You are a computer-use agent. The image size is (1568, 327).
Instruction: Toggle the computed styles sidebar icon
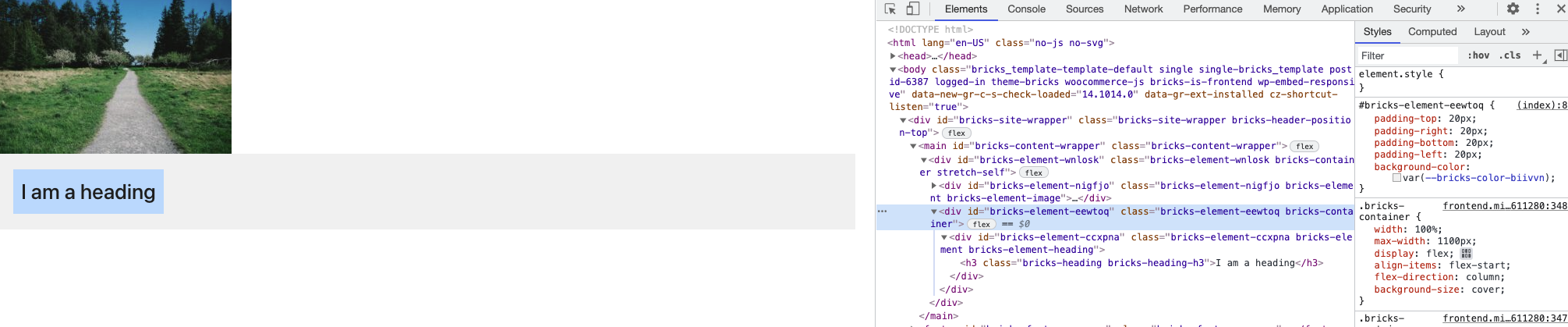pyautogui.click(x=1560, y=55)
